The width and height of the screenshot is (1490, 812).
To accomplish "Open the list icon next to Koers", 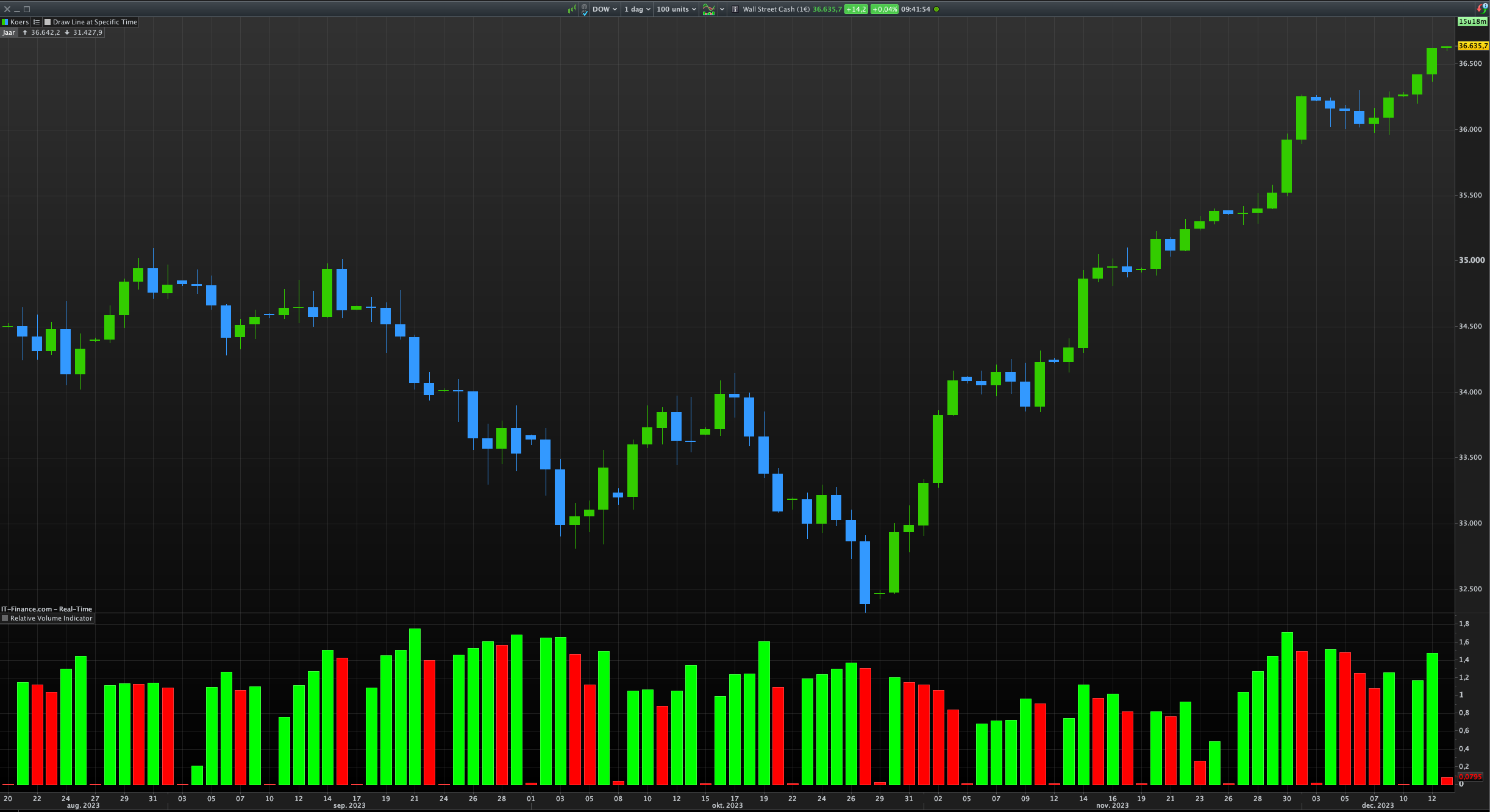I will point(37,22).
